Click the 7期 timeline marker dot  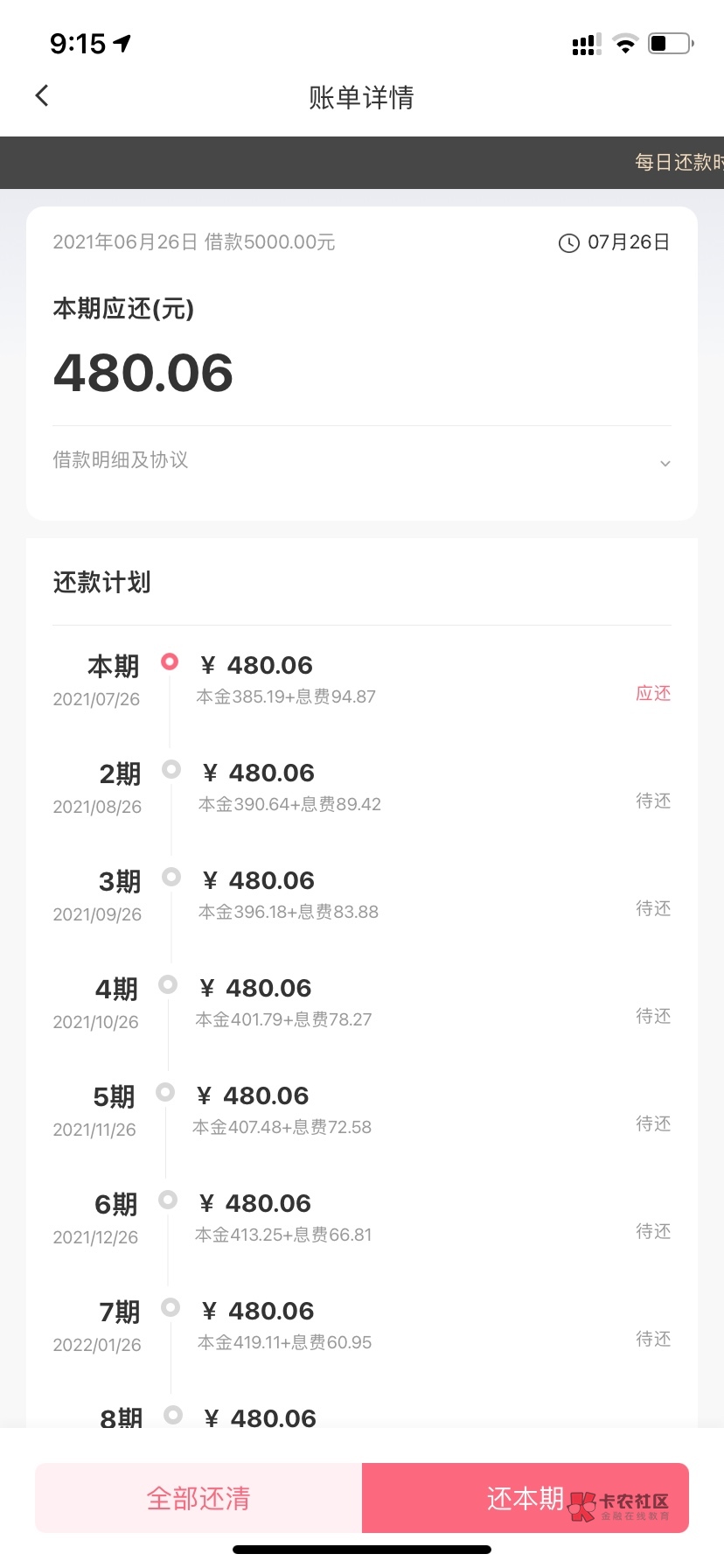pos(171,1307)
